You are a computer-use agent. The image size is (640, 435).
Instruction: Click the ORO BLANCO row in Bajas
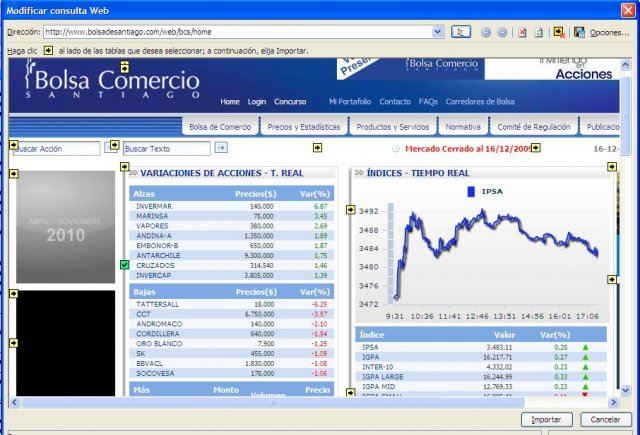click(231, 344)
